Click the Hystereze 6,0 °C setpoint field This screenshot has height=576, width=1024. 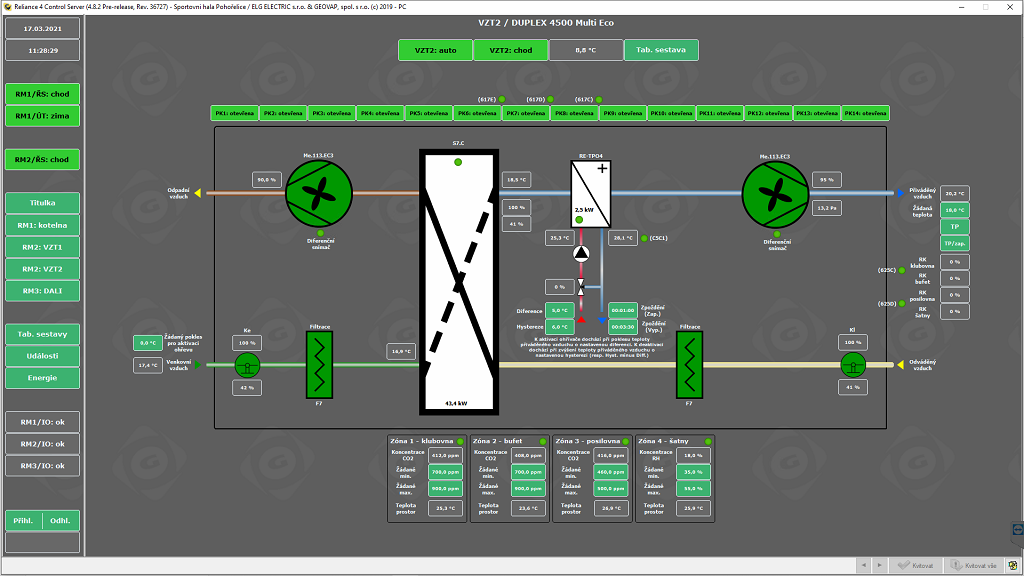(x=559, y=326)
